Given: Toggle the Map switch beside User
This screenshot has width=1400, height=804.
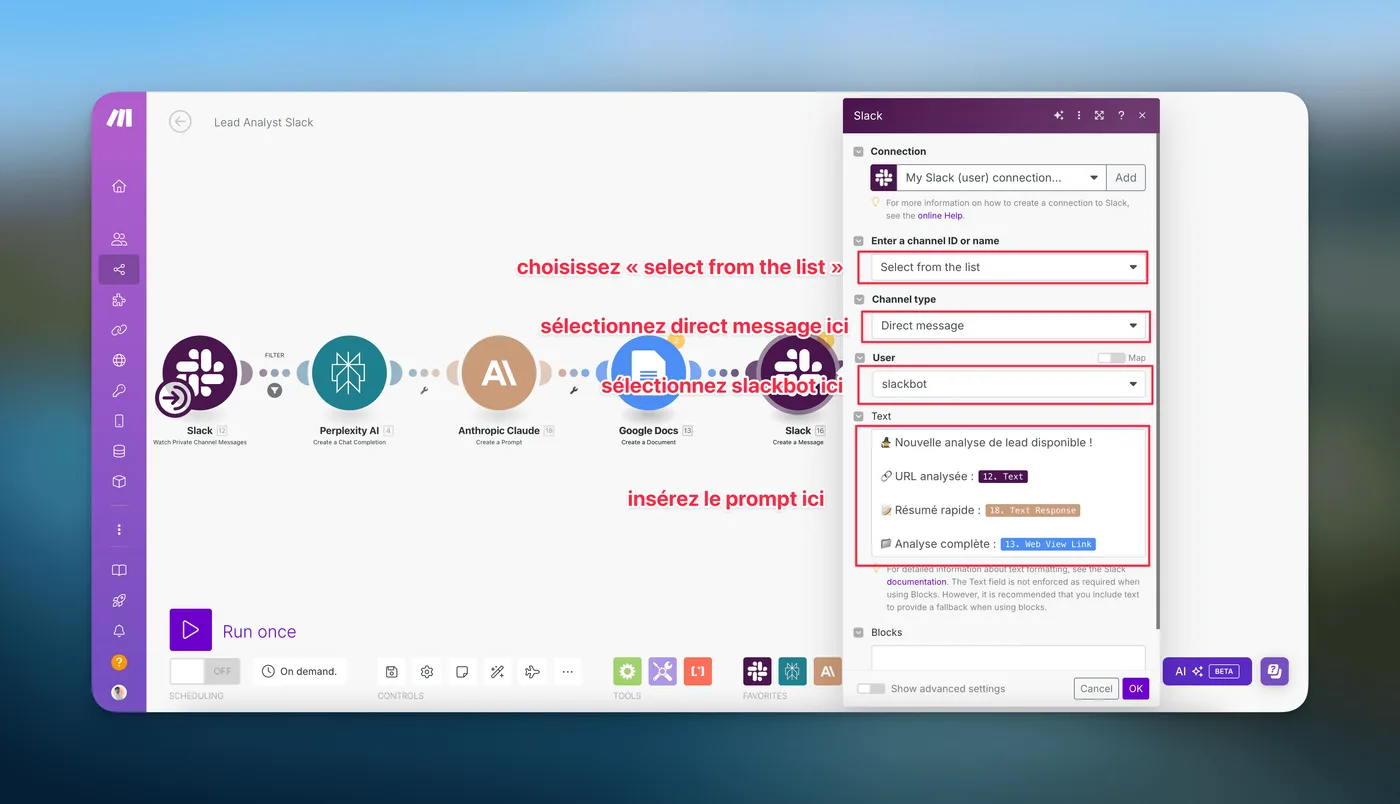Looking at the screenshot, I should 1111,357.
